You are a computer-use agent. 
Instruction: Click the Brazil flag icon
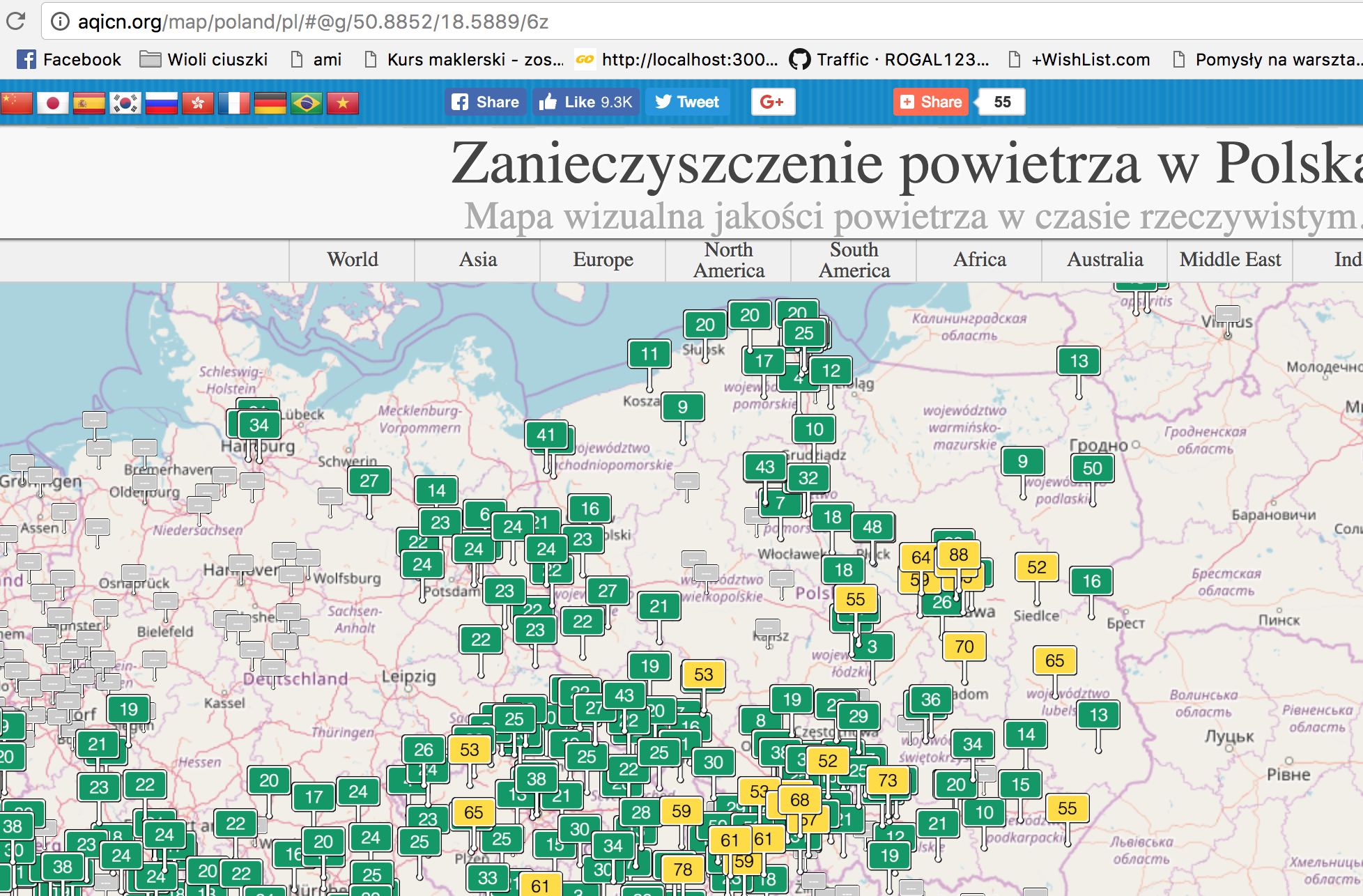[x=307, y=103]
